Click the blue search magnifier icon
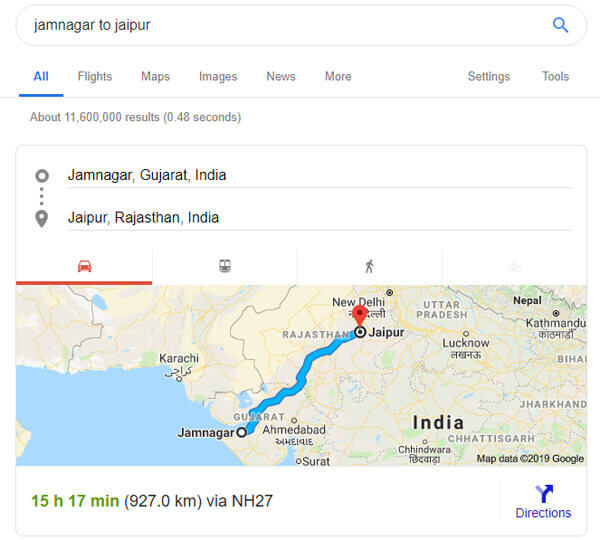Viewport: 600px width, 540px height. point(560,25)
